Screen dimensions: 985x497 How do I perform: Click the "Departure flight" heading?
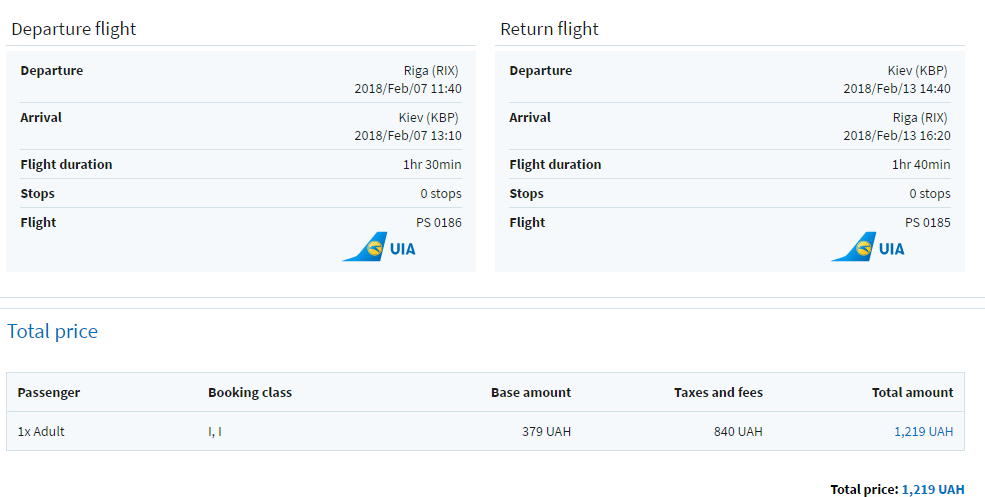click(x=74, y=29)
